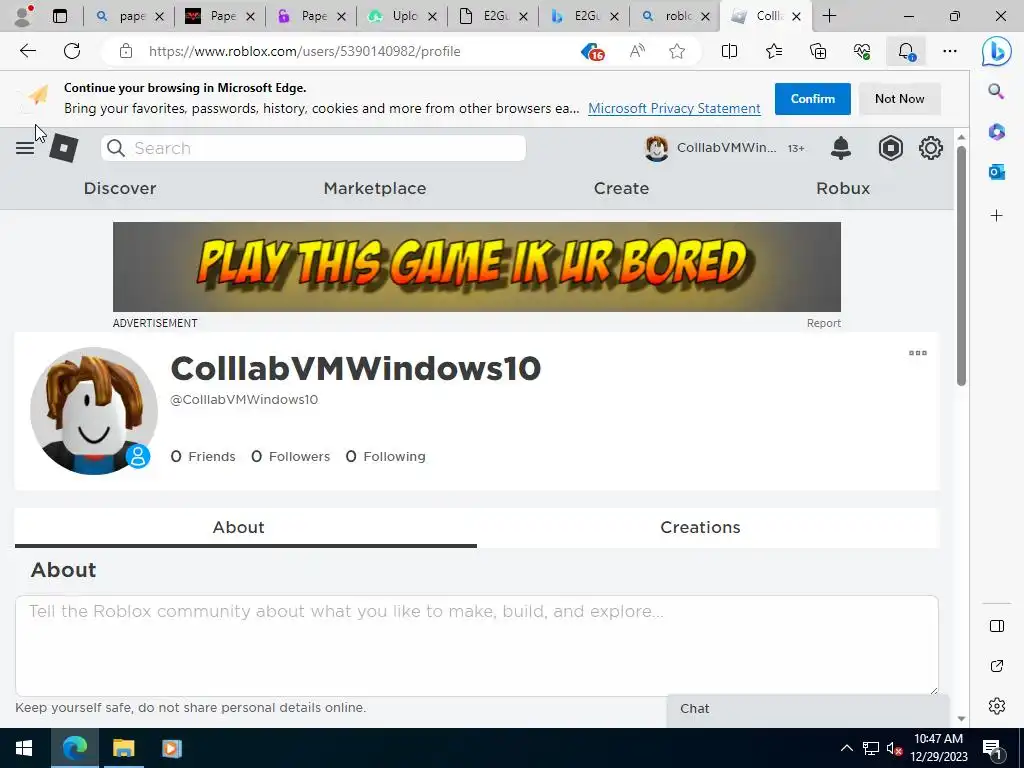
Task: Click the Roblox logo home icon
Action: pos(64,148)
